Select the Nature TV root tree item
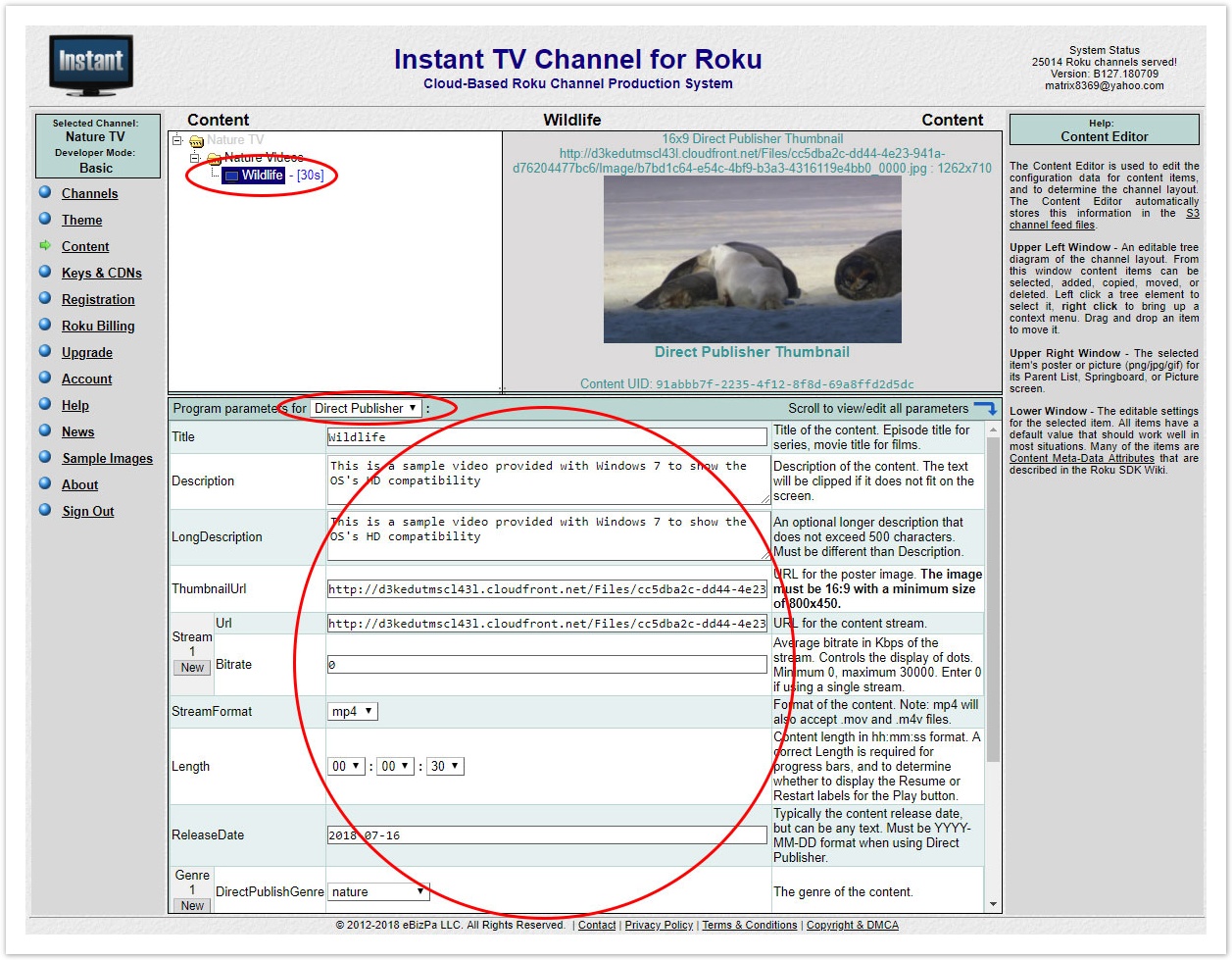The height and width of the screenshot is (960, 1232). [235, 140]
